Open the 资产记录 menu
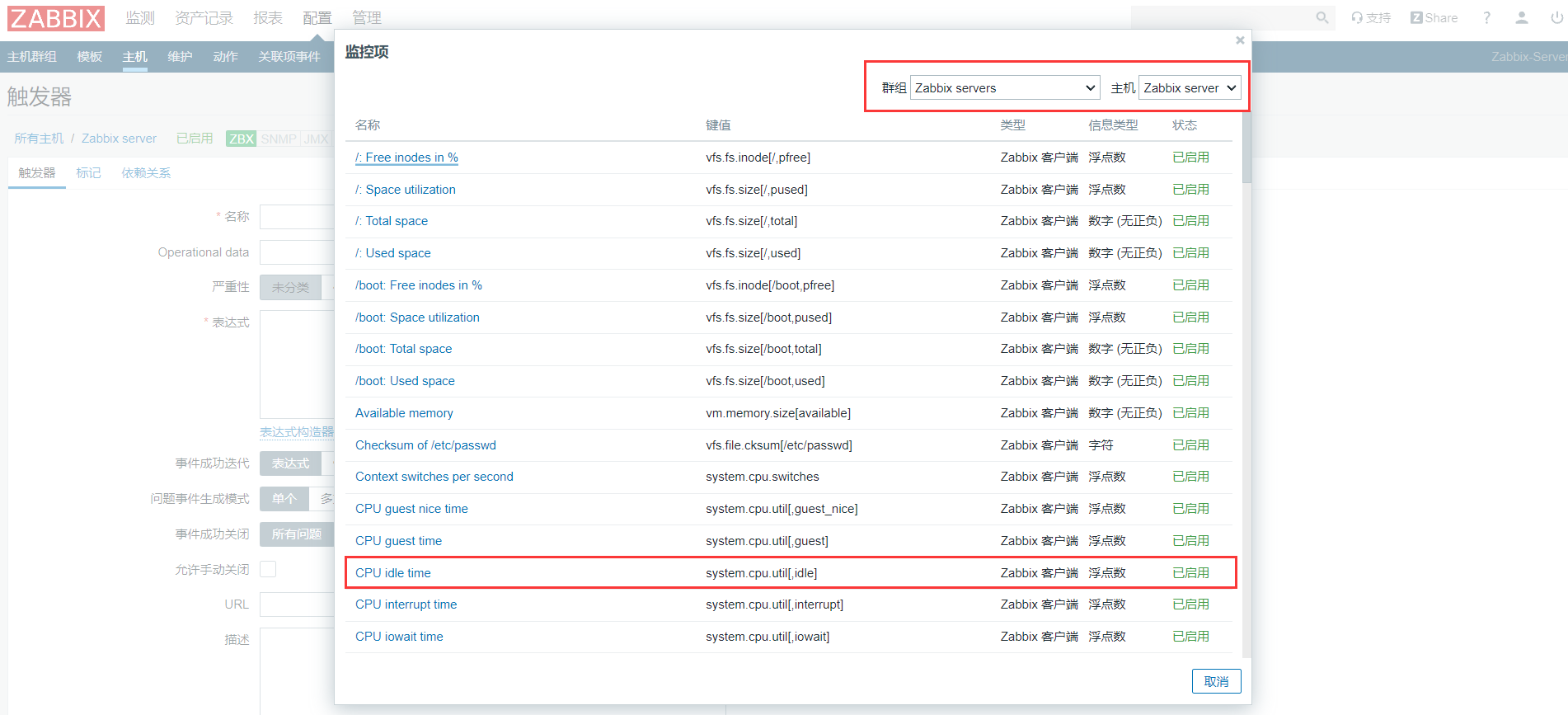 [x=204, y=17]
